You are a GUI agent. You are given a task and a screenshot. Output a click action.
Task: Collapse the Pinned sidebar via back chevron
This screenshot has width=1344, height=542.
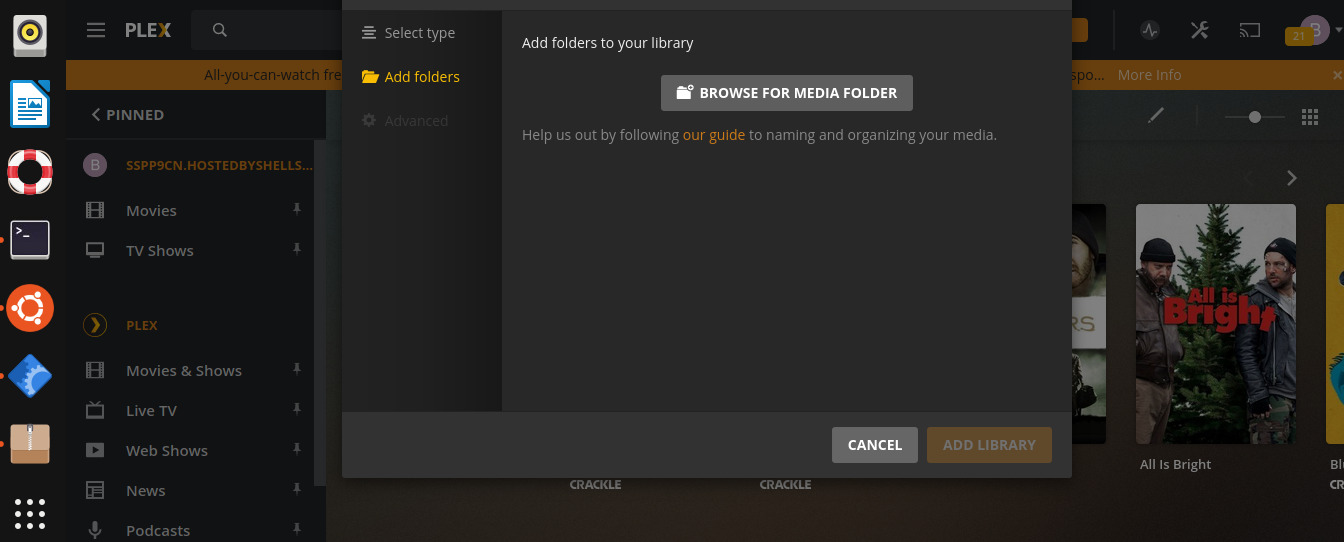(96, 115)
